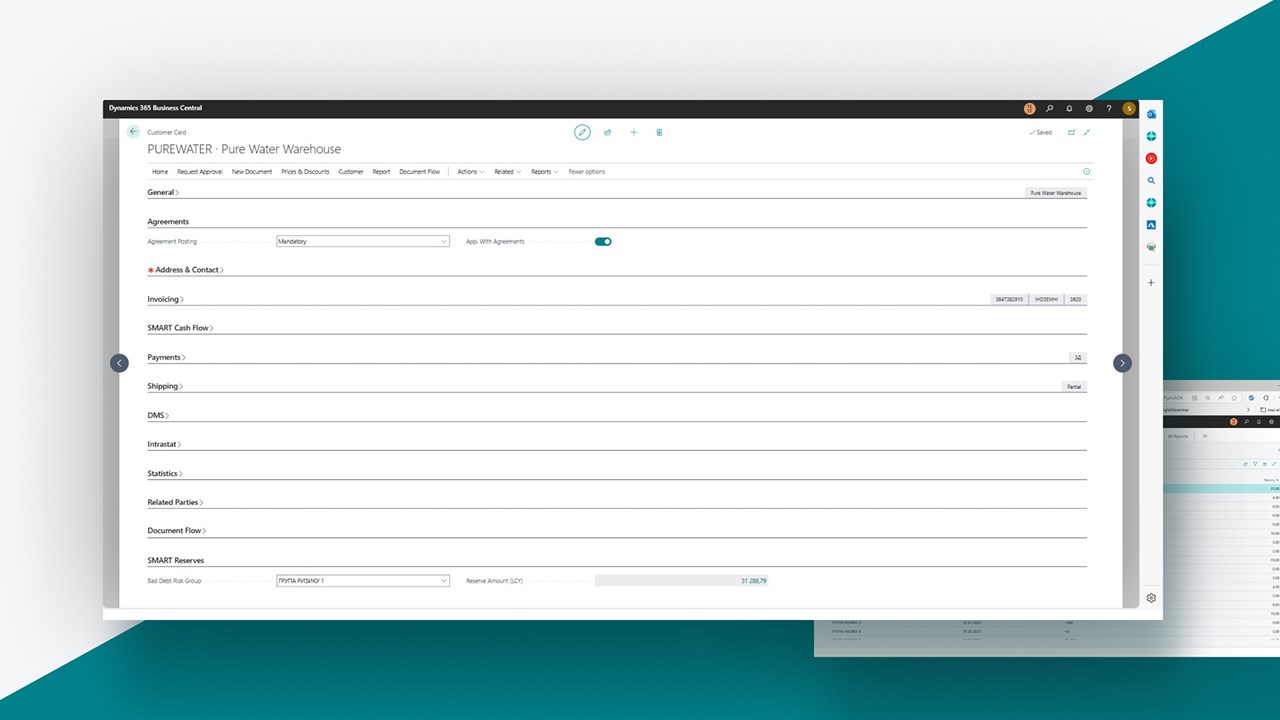Click the orange round icon in the top bar

coord(1030,108)
